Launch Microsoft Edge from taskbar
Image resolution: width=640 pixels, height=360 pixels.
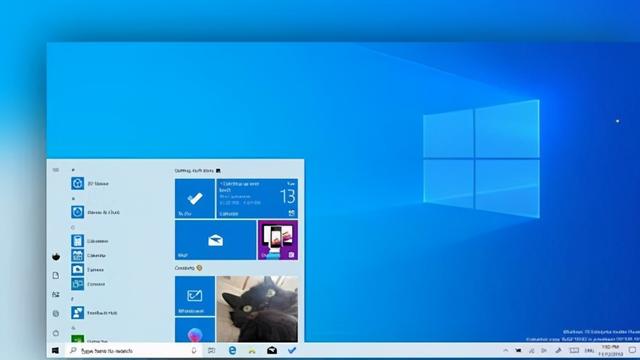pyautogui.click(x=232, y=350)
